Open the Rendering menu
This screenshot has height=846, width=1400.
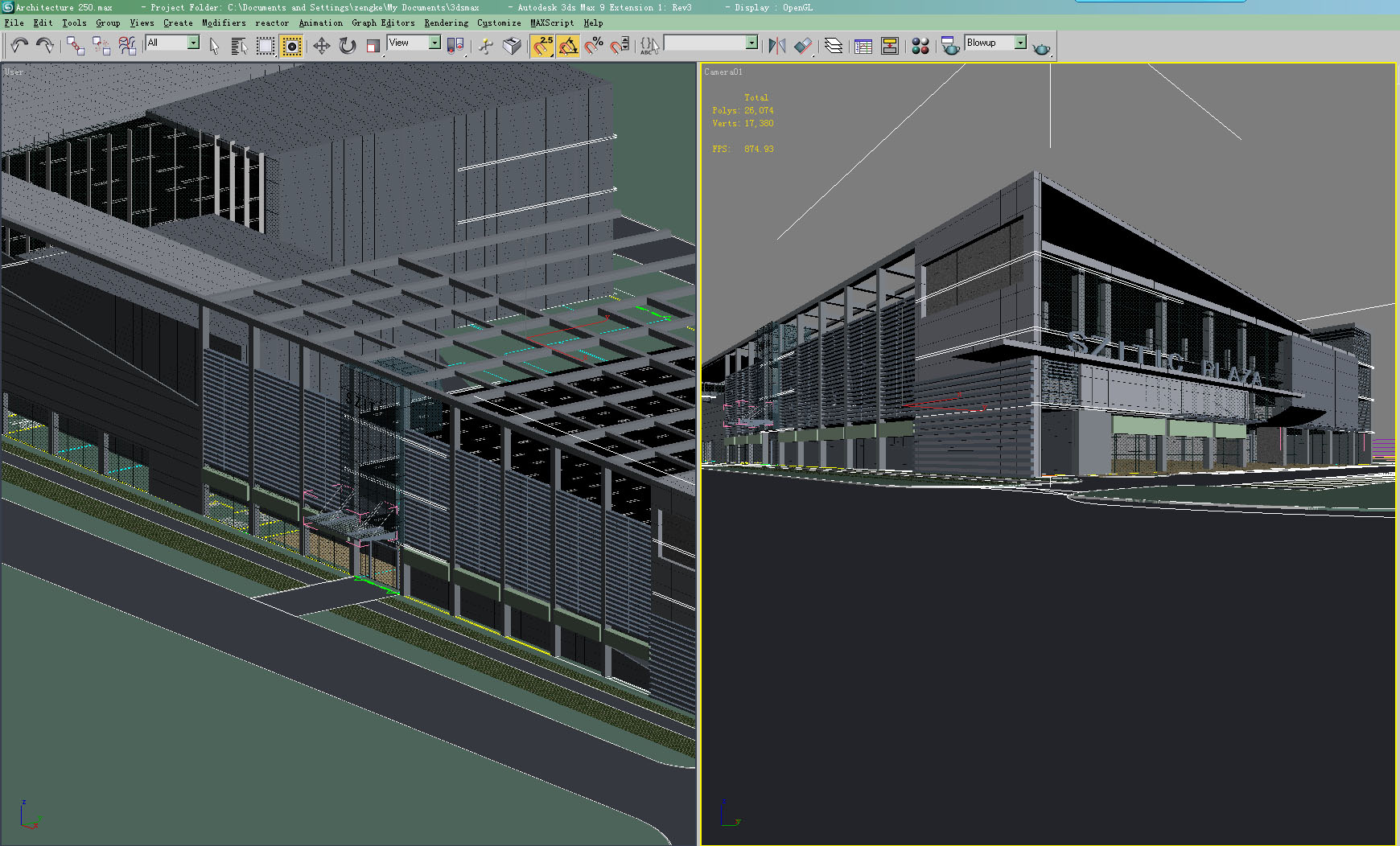(x=446, y=23)
